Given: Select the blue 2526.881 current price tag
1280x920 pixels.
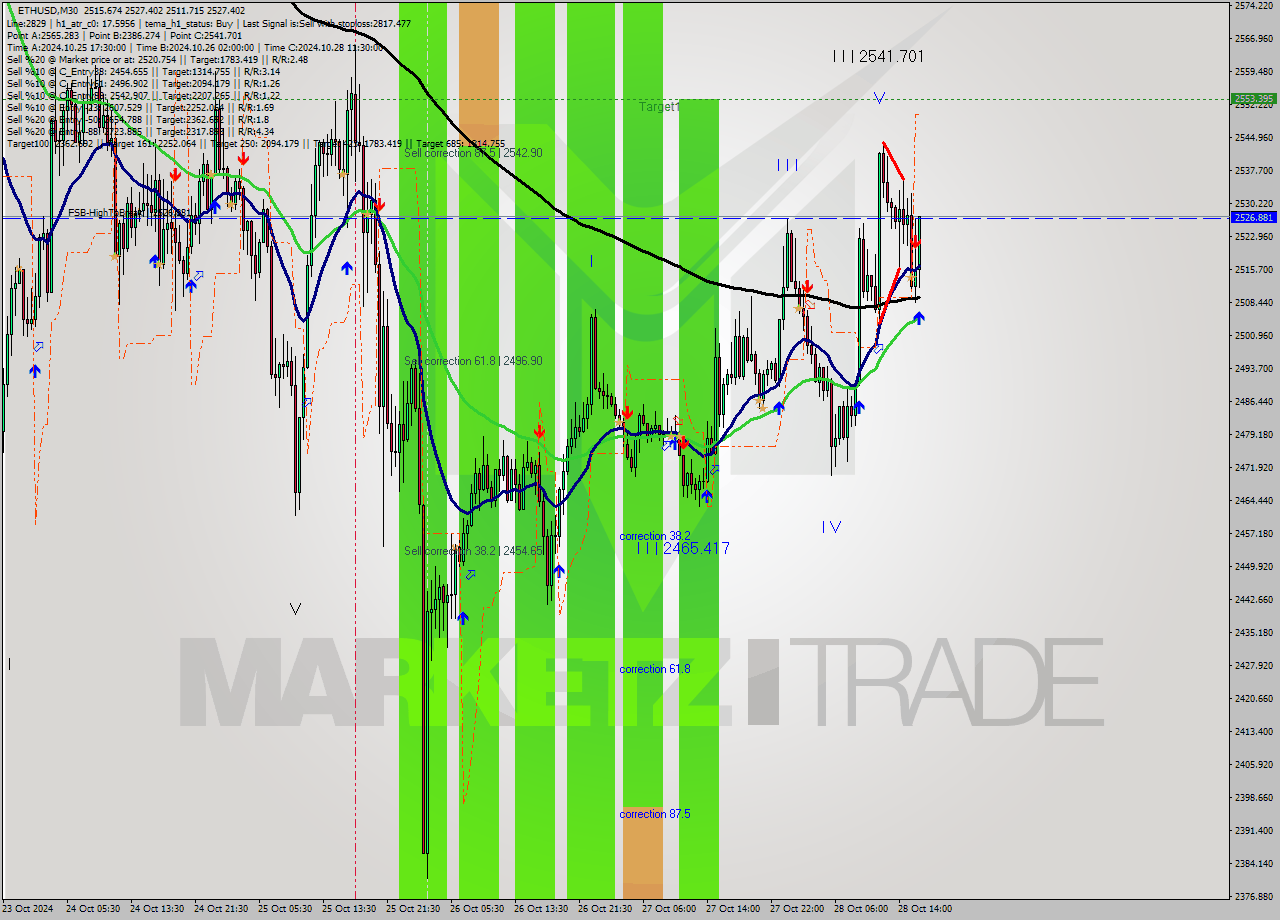Looking at the screenshot, I should [x=1253, y=217].
